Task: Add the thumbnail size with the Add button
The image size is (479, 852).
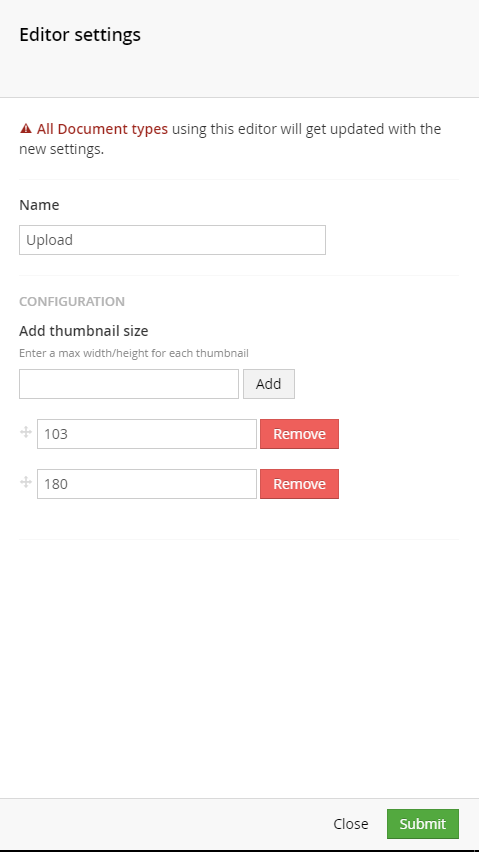Action: pos(269,384)
